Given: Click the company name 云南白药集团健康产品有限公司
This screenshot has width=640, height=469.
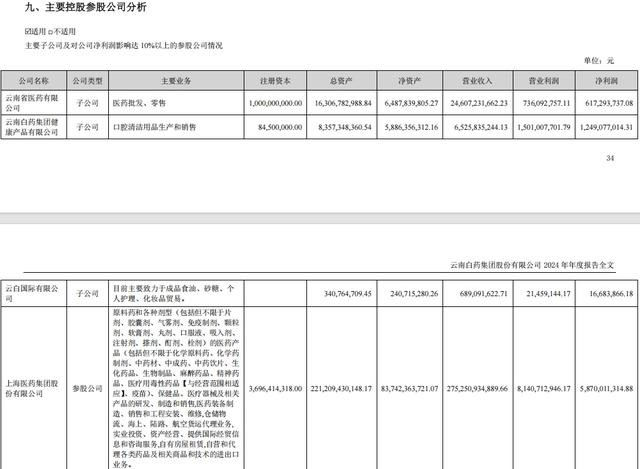Looking at the screenshot, I should (x=32, y=127).
